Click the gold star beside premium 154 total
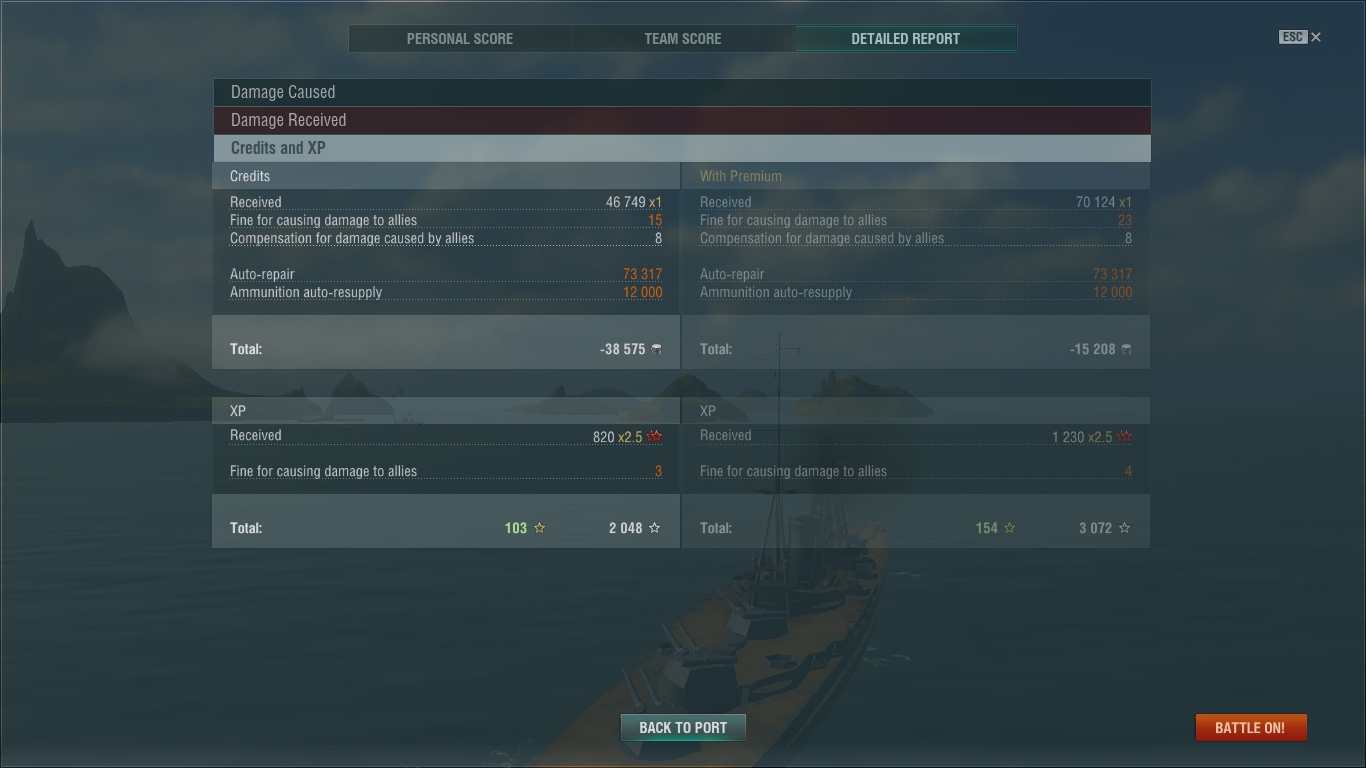1366x768 pixels. coord(1010,528)
